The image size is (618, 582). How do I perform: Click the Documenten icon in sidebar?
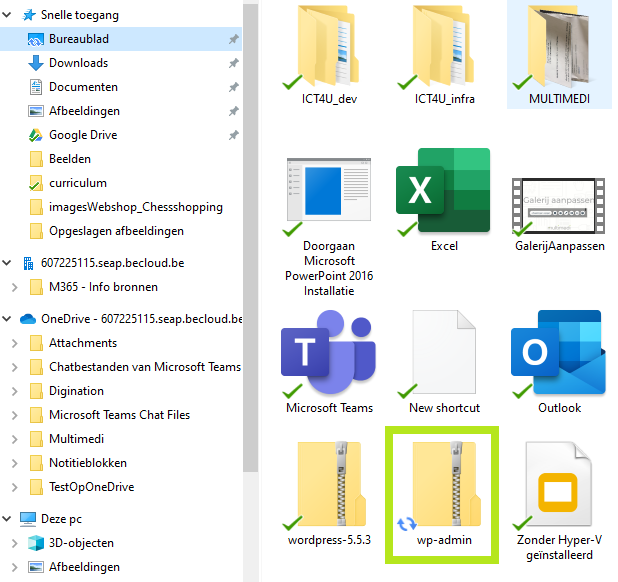36,87
